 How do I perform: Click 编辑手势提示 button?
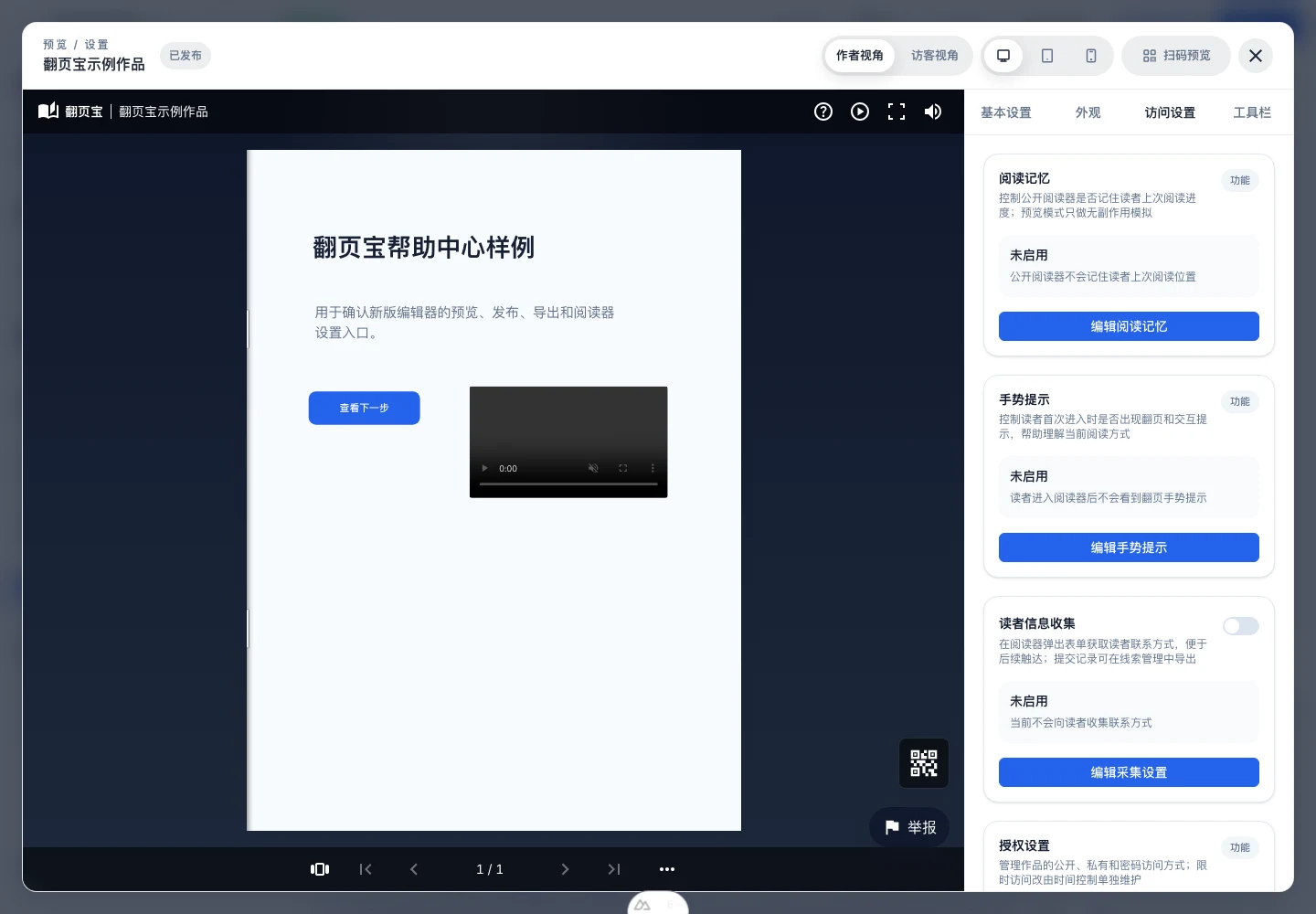[1129, 547]
